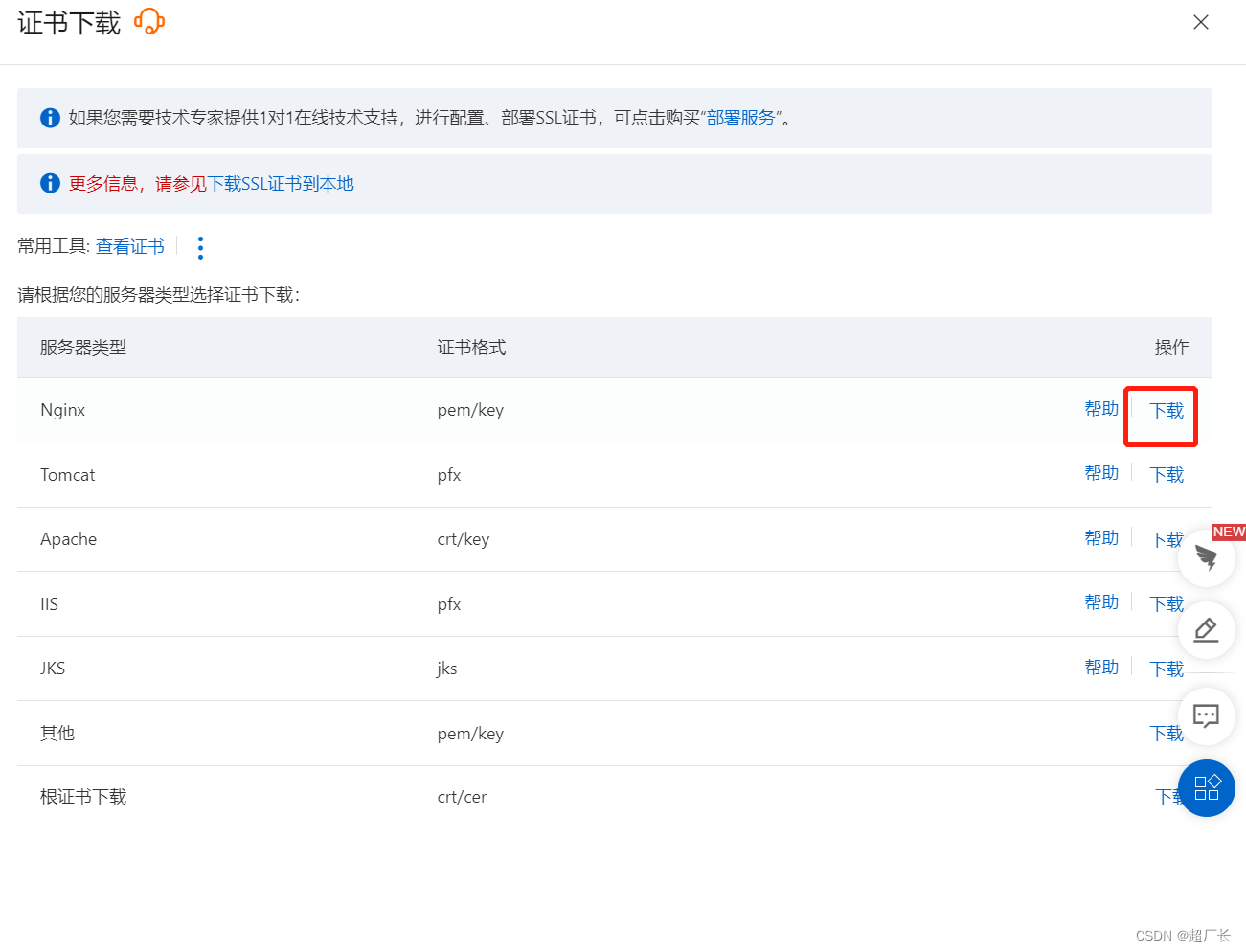Open help for the IIS row
Image resolution: width=1246 pixels, height=952 pixels.
coord(1101,602)
